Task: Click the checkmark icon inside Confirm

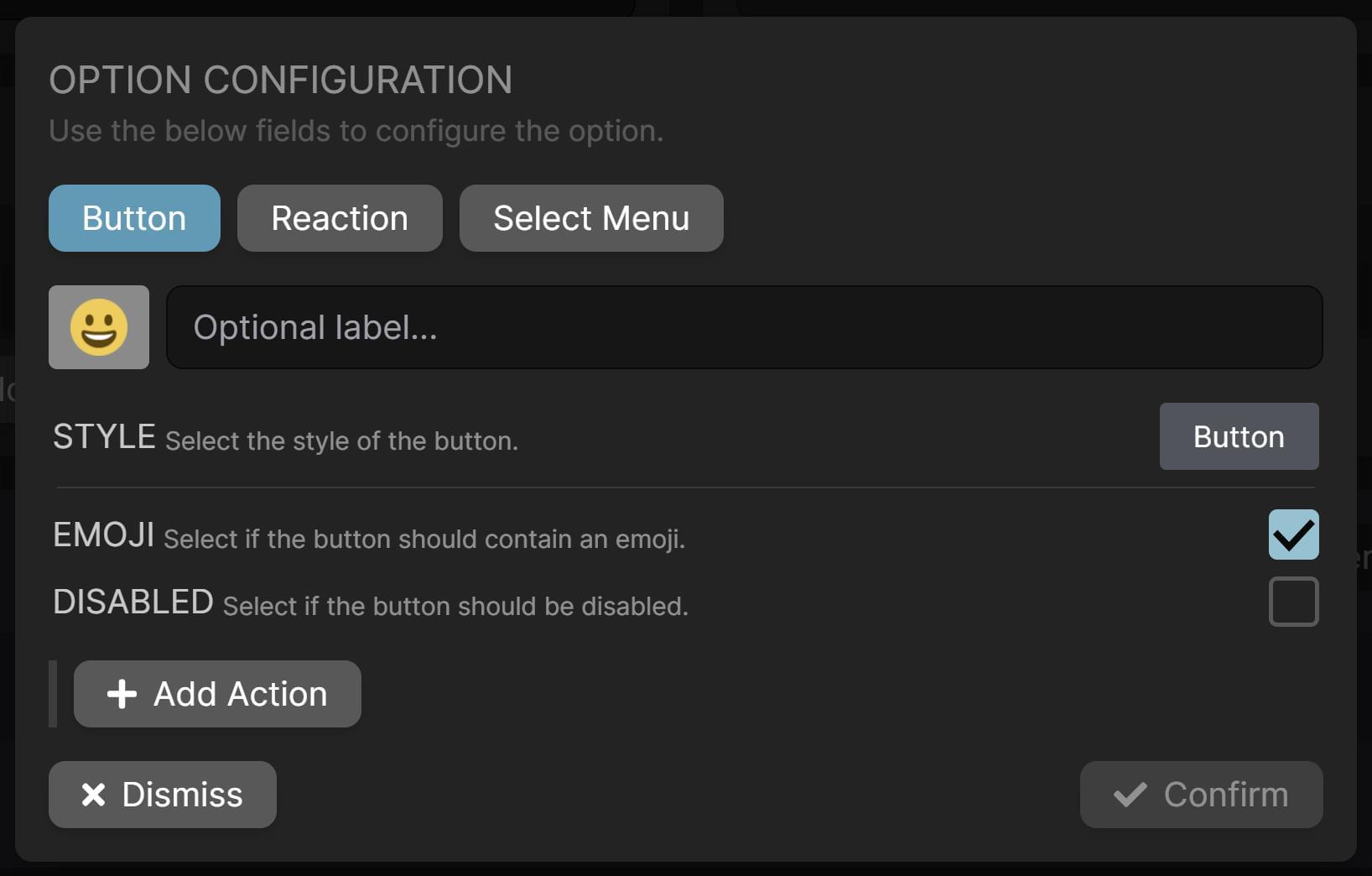Action: (x=1130, y=794)
